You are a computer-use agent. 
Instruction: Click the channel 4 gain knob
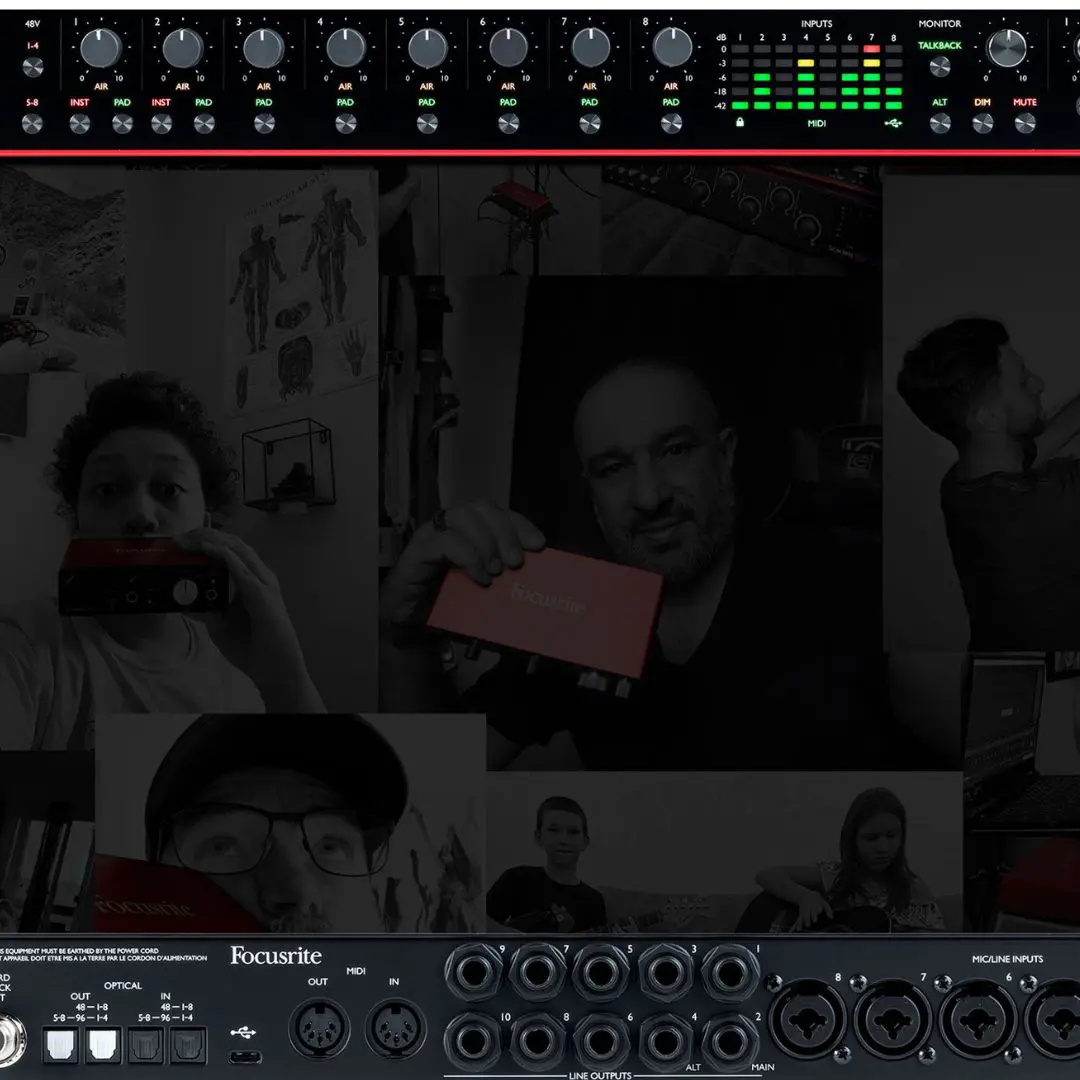[x=346, y=48]
